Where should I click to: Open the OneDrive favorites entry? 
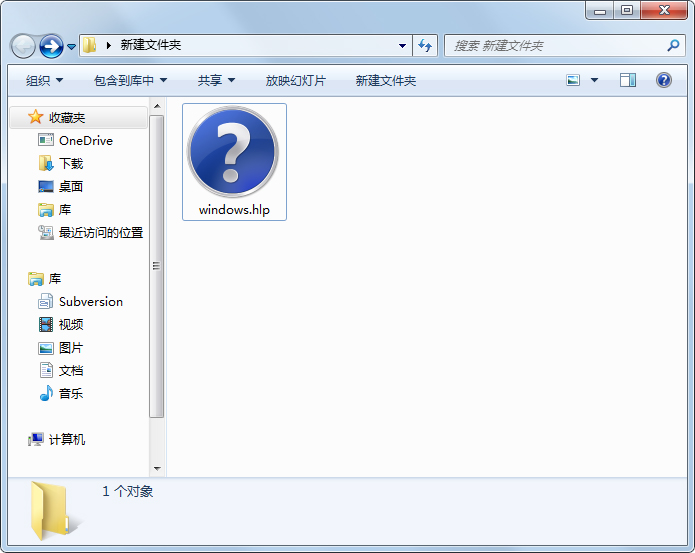pyautogui.click(x=85, y=140)
